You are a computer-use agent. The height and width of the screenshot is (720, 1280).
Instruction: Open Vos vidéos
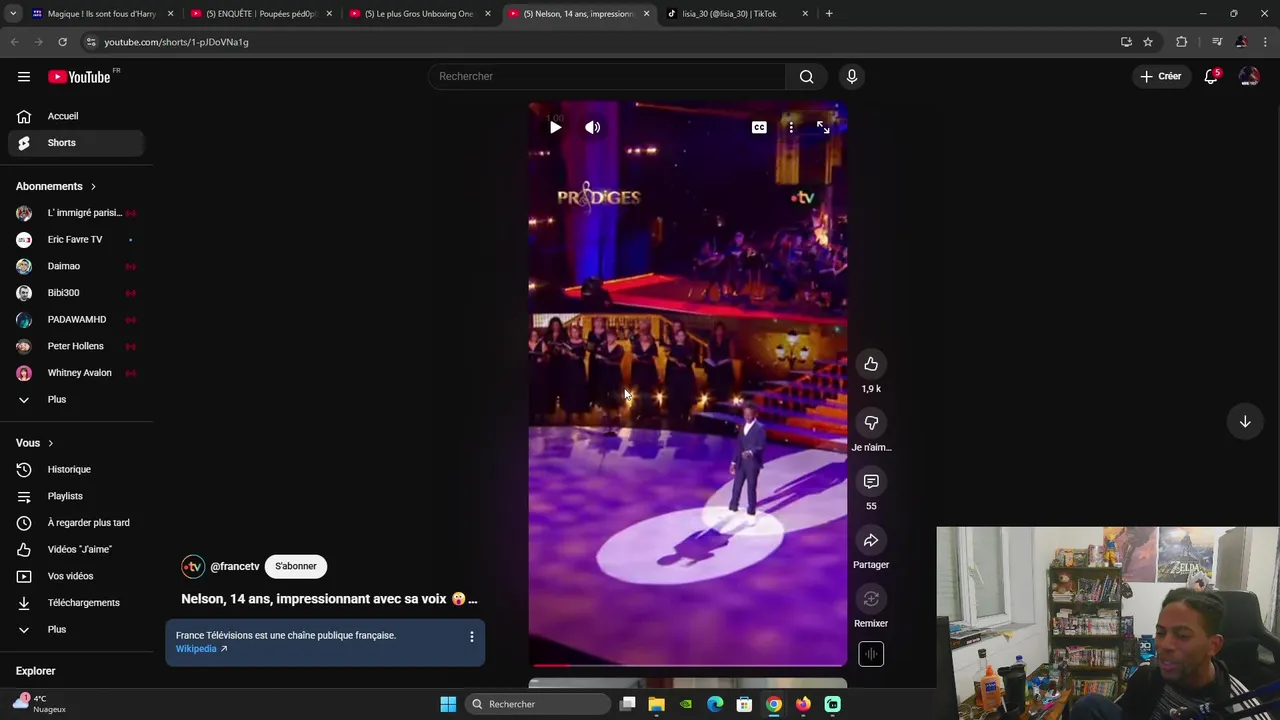77,576
